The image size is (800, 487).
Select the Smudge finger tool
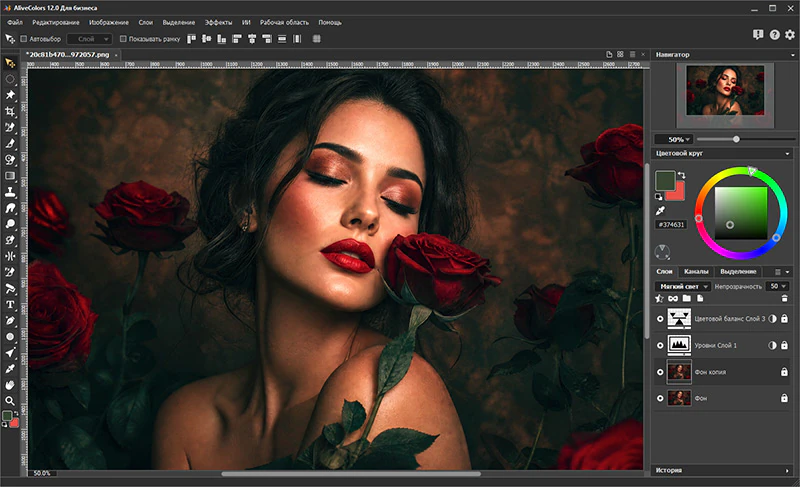click(10, 208)
